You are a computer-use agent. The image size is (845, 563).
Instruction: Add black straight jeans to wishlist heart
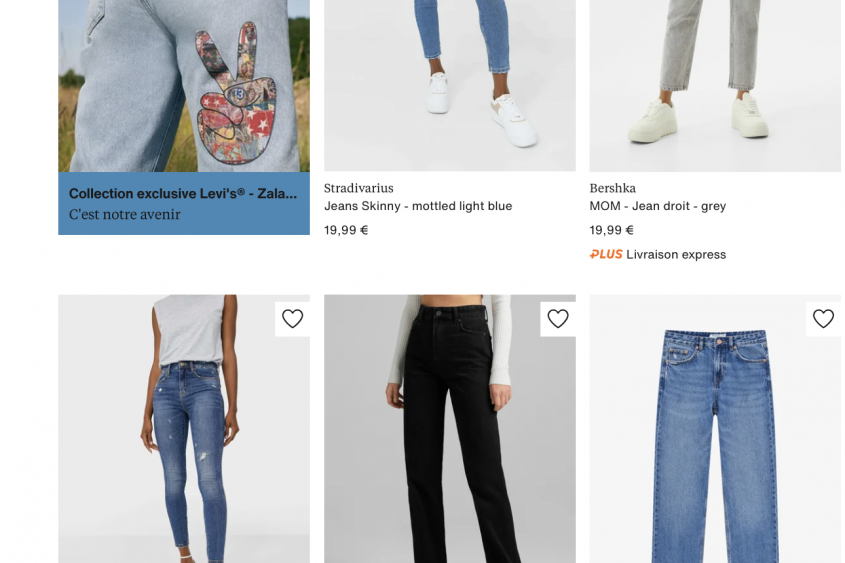pyautogui.click(x=558, y=319)
